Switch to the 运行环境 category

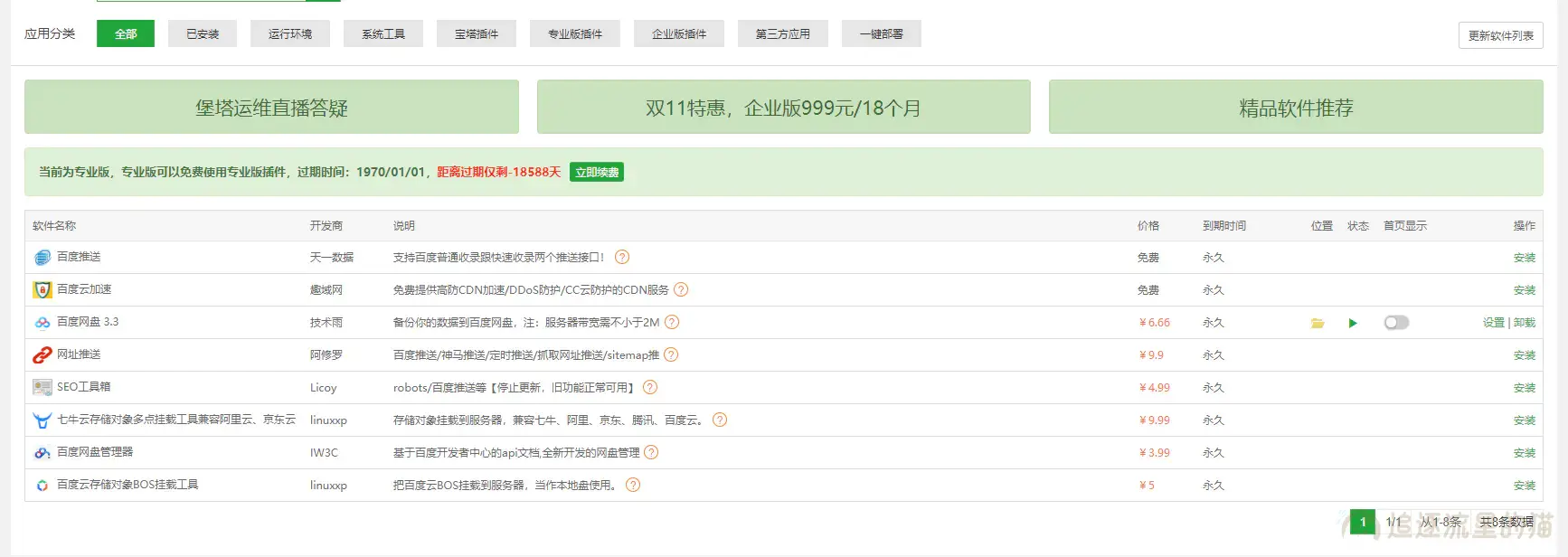click(290, 34)
